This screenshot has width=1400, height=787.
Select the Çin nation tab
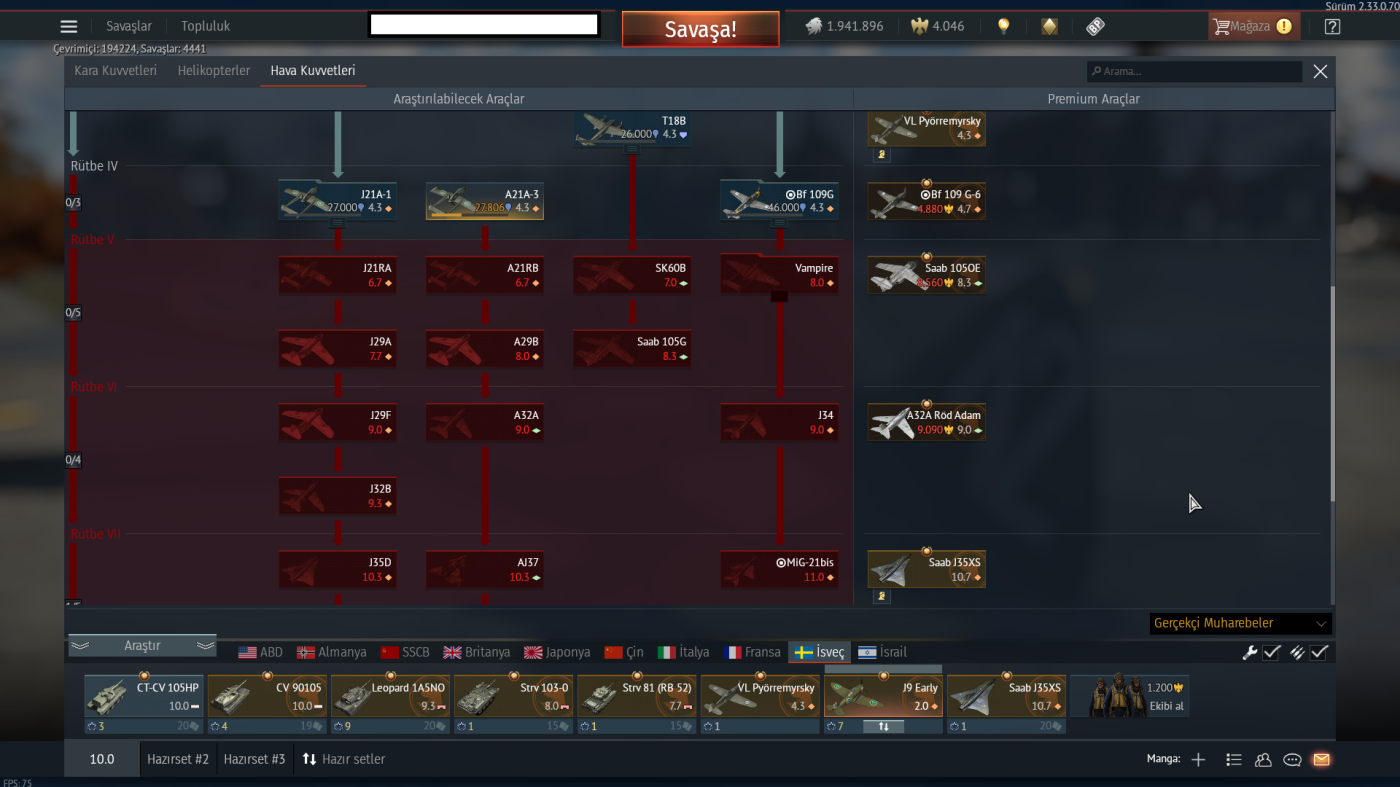[624, 652]
